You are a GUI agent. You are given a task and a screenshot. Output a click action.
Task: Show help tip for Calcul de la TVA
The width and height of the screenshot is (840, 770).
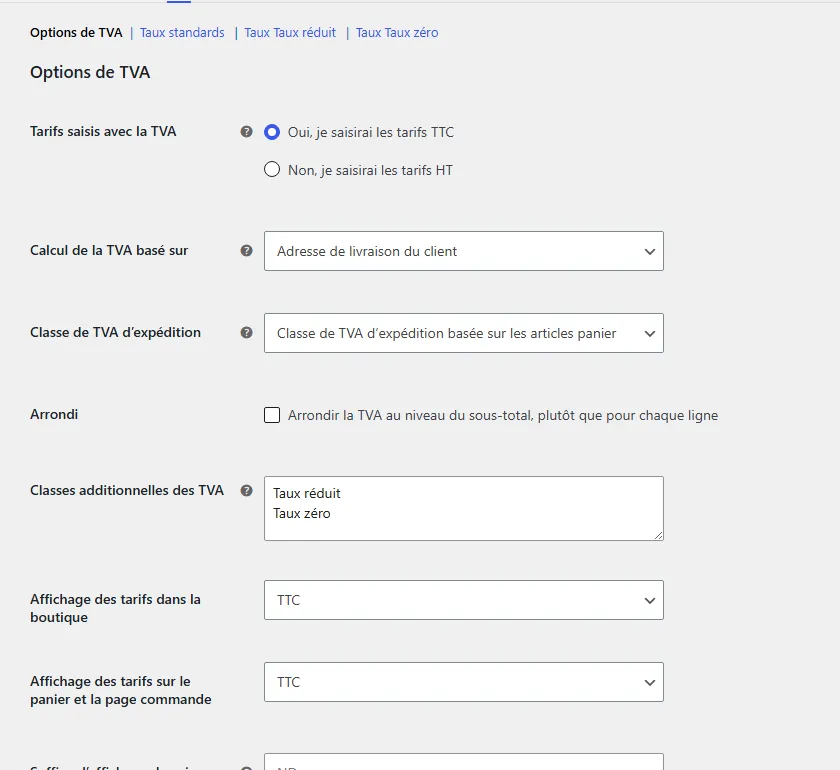coord(246,250)
